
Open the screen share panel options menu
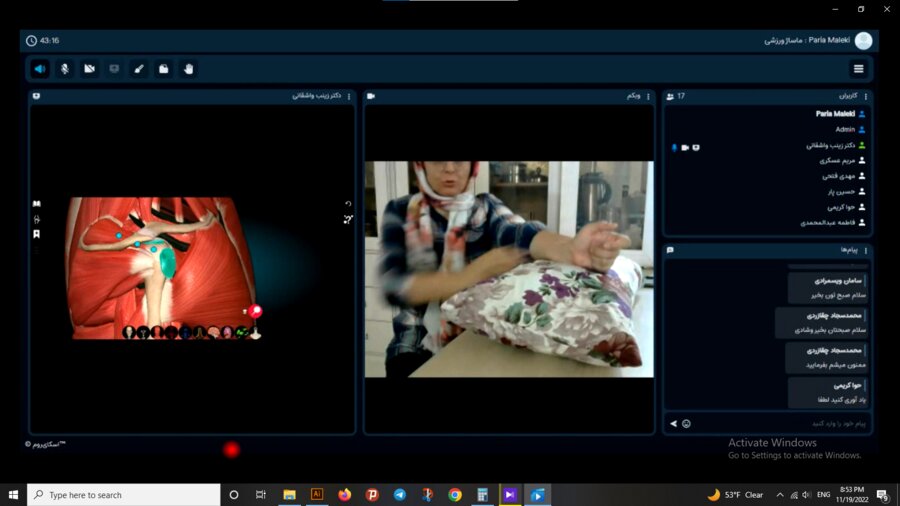click(348, 96)
